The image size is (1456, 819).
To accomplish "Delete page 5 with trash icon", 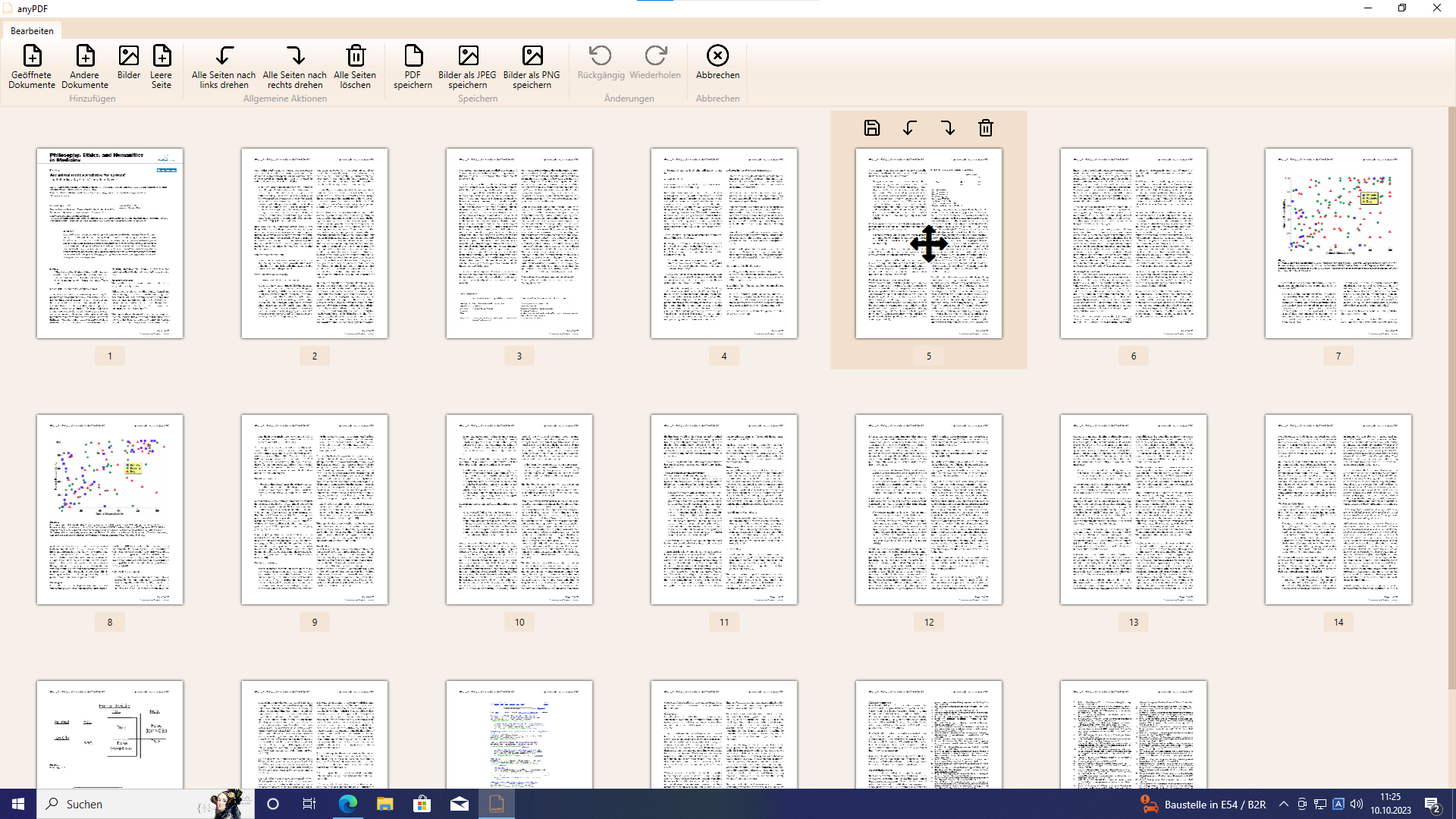I will point(986,128).
